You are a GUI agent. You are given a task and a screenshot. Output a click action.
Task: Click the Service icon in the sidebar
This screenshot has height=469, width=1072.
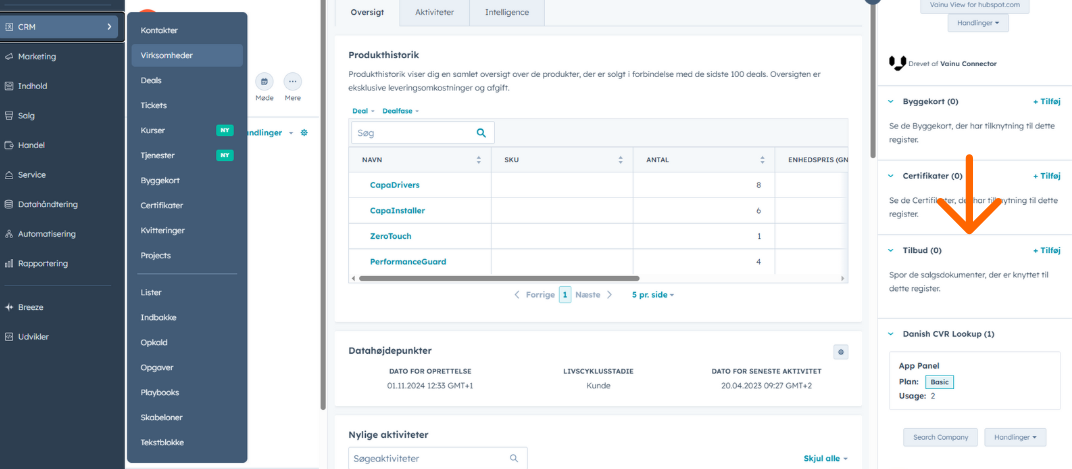coord(9,175)
